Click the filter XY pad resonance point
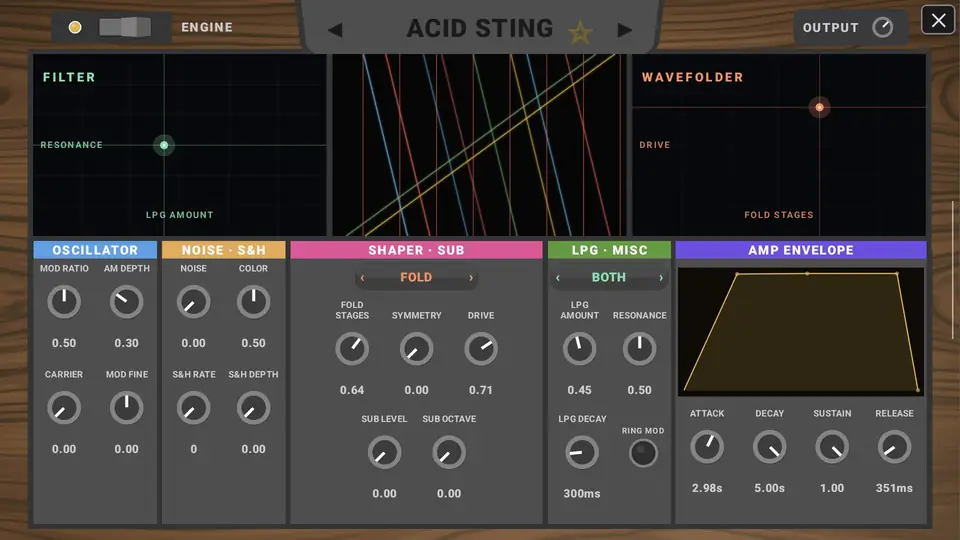Screen dimensions: 960x540 tap(164, 145)
